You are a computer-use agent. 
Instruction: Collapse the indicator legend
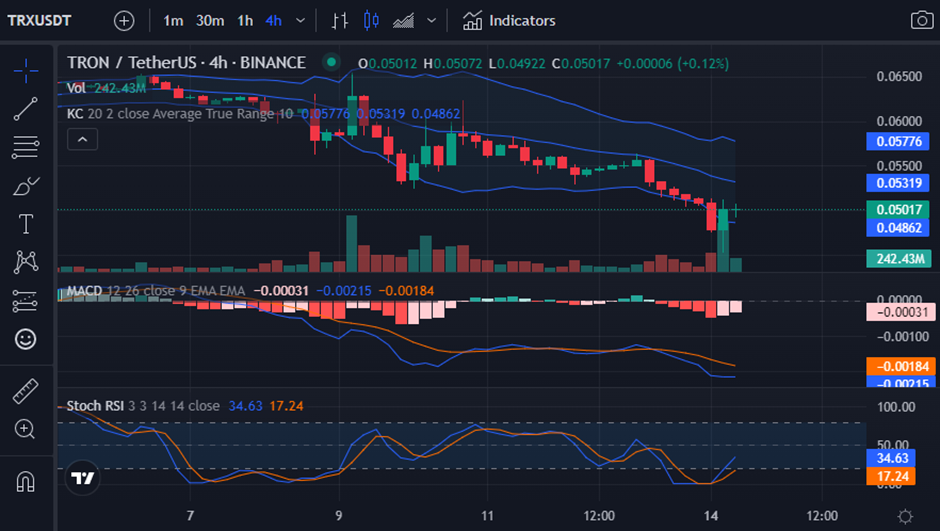click(x=83, y=140)
